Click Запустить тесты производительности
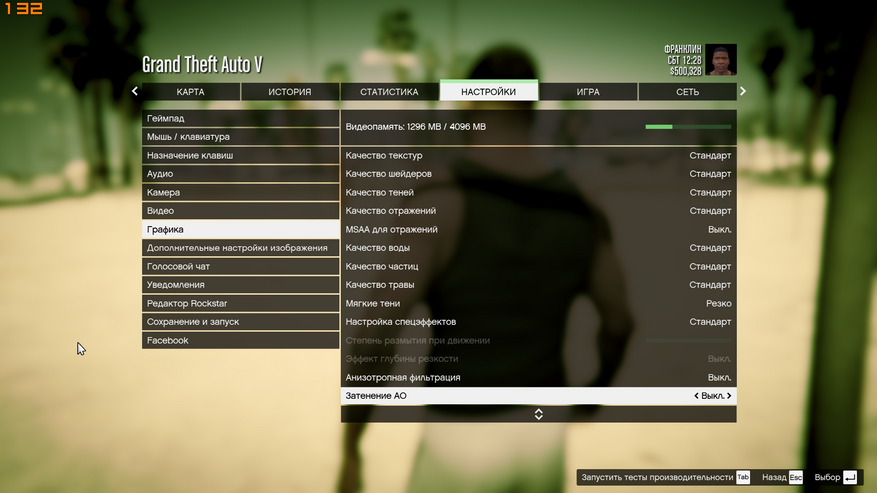Image resolution: width=877 pixels, height=493 pixels. (x=657, y=477)
